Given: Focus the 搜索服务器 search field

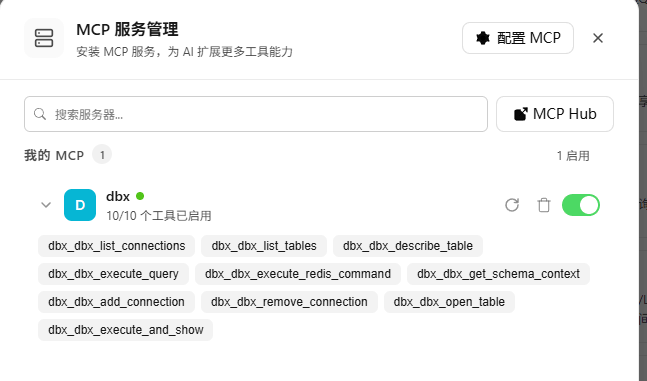Looking at the screenshot, I should tap(256, 114).
